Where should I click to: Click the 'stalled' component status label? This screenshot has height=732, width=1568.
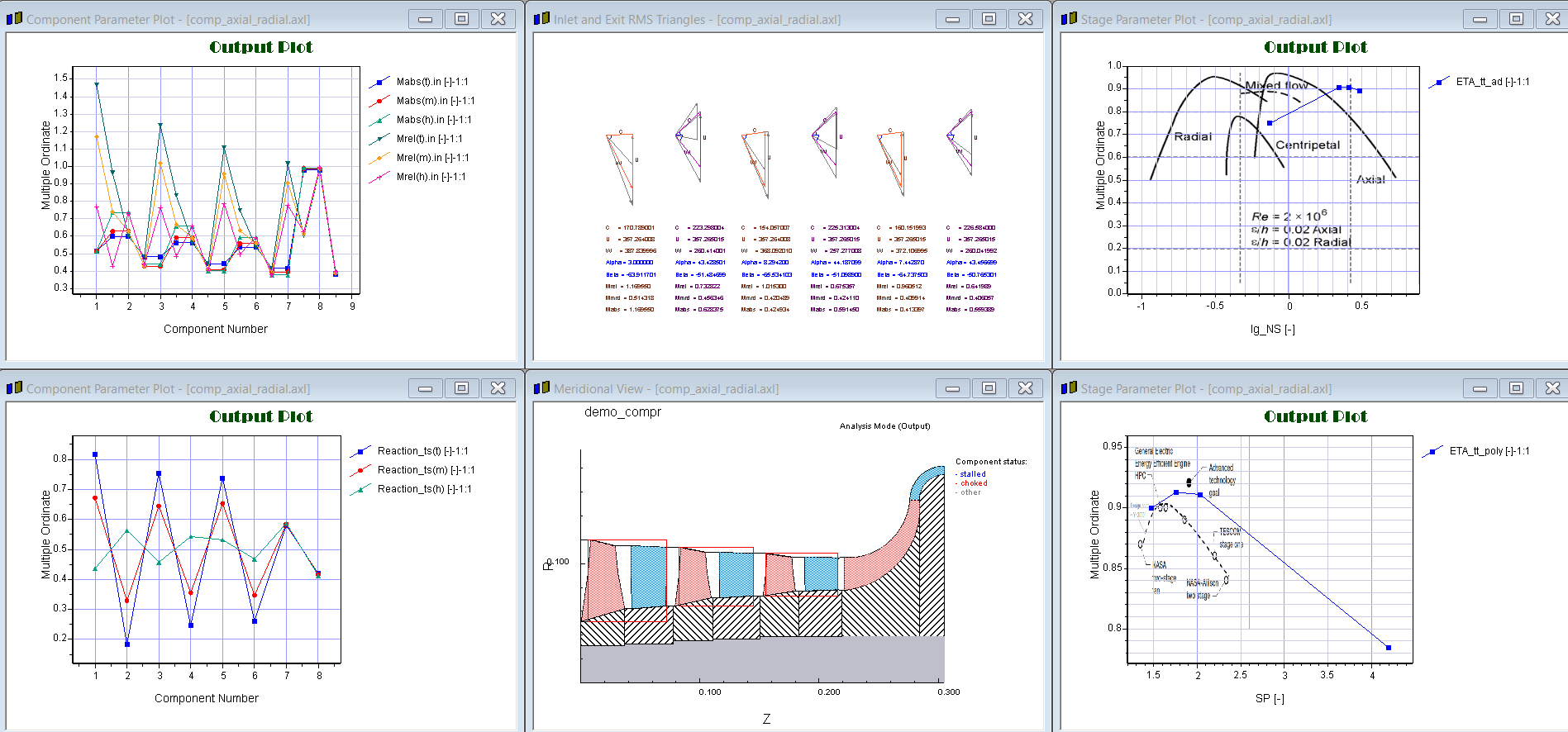click(973, 474)
